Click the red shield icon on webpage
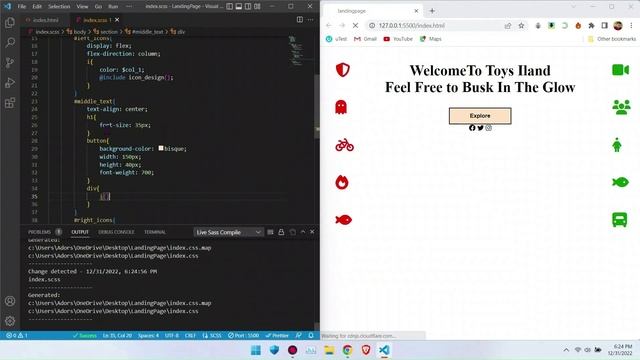This screenshot has height=360, width=640. click(x=342, y=70)
